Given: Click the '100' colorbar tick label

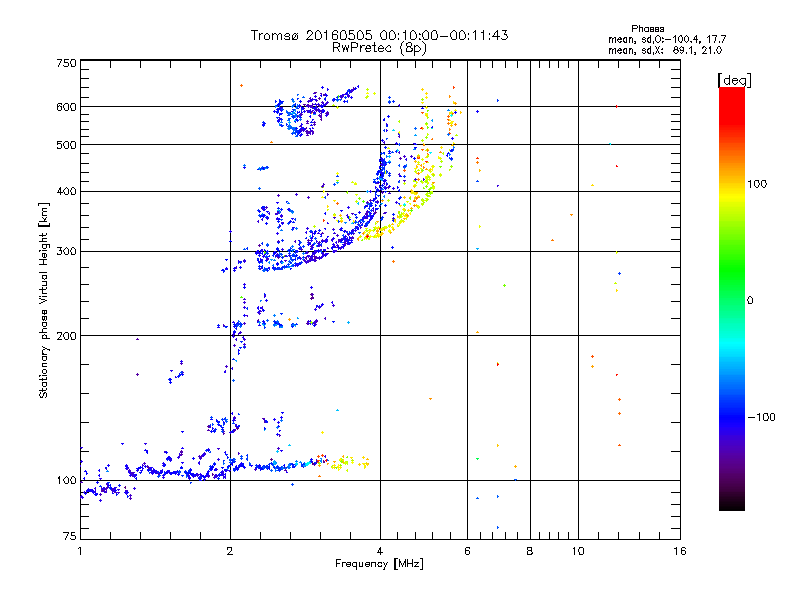Looking at the screenshot, I should click(757, 184).
